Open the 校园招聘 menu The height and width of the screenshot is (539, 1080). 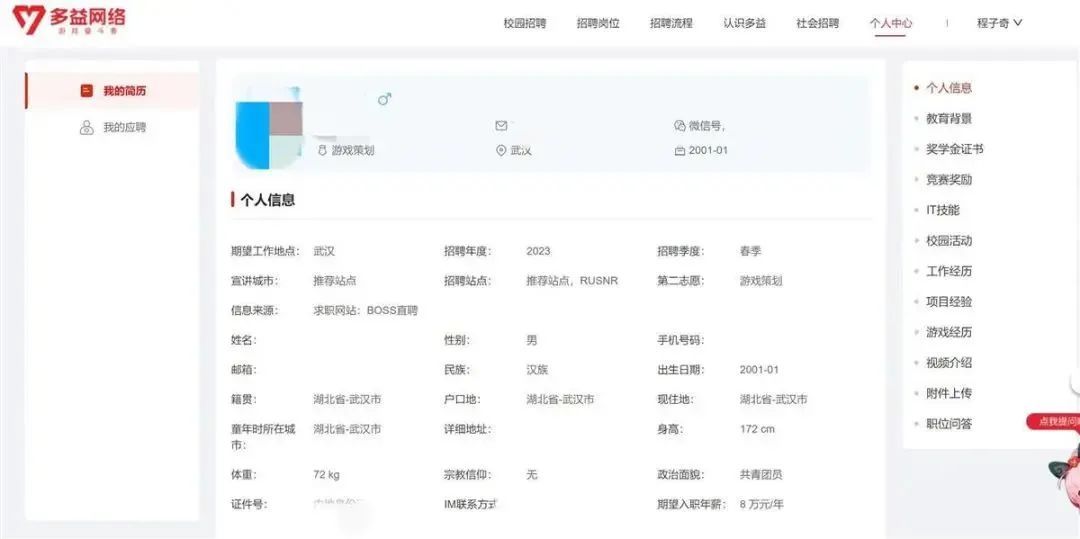tap(525, 23)
